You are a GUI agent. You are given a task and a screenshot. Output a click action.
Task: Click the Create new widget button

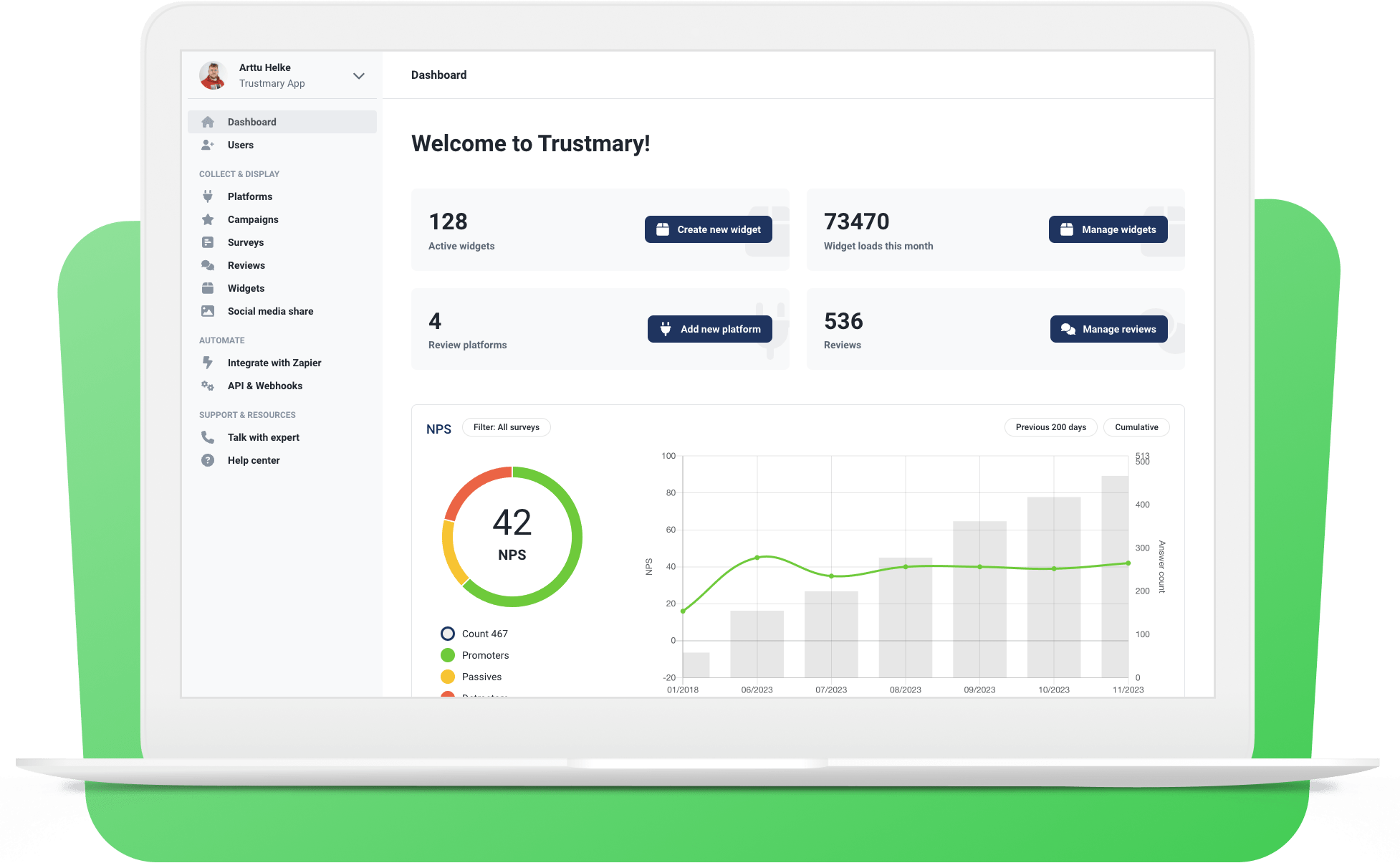[708, 229]
